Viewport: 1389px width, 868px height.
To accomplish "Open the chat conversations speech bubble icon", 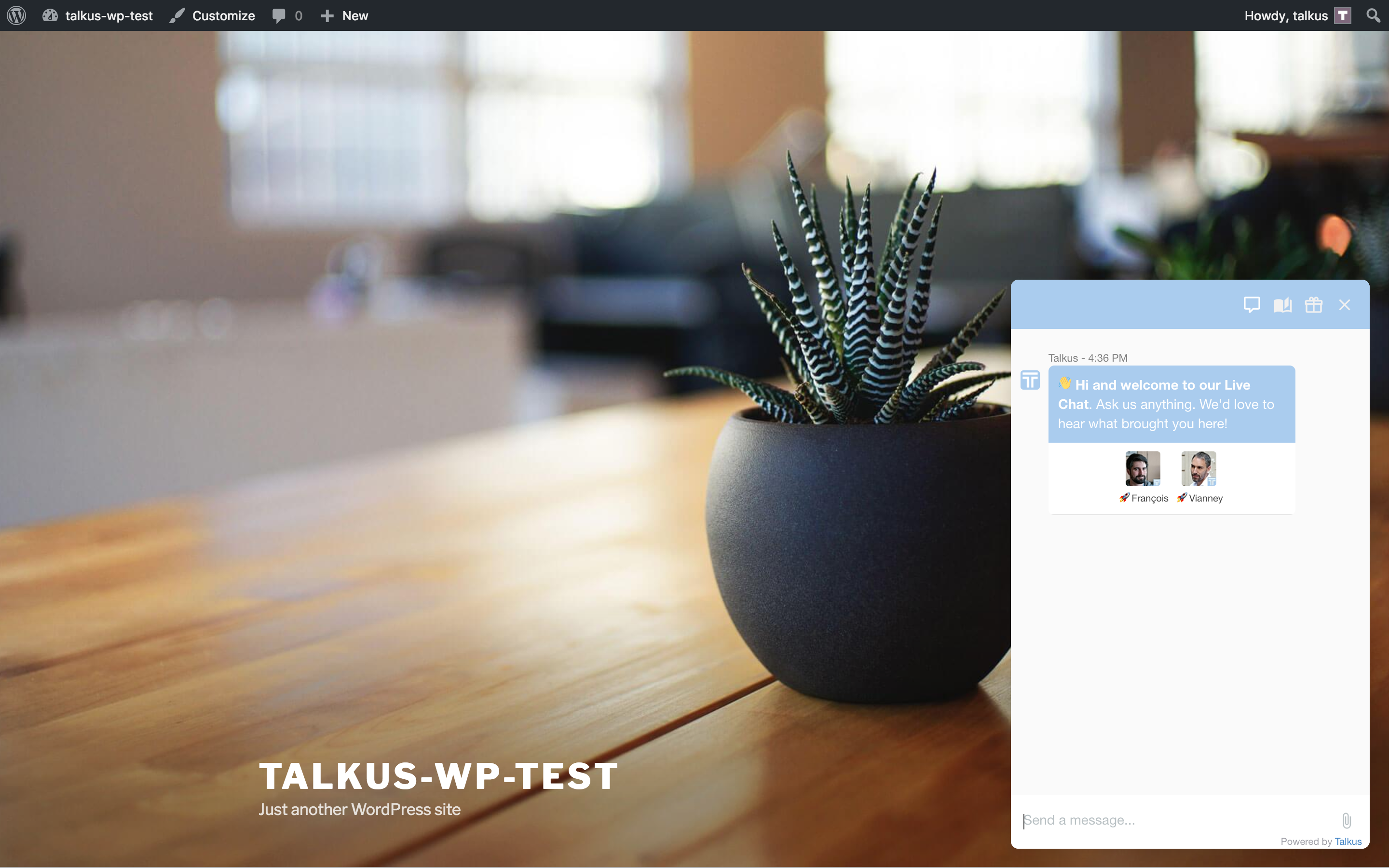I will coord(1252,305).
